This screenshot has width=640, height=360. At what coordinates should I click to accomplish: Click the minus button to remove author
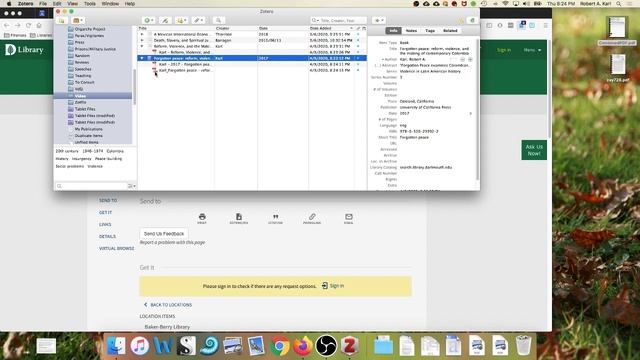tap(462, 60)
